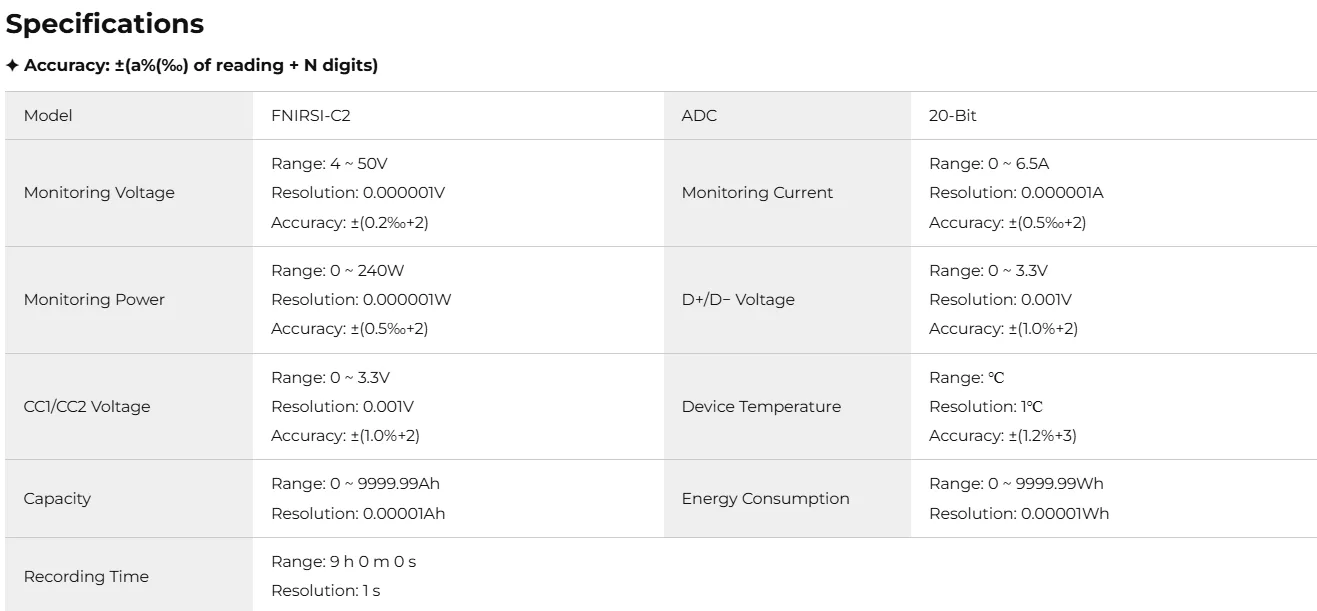
Task: Click the star bullet before Accuracy note
Action: click(12, 66)
